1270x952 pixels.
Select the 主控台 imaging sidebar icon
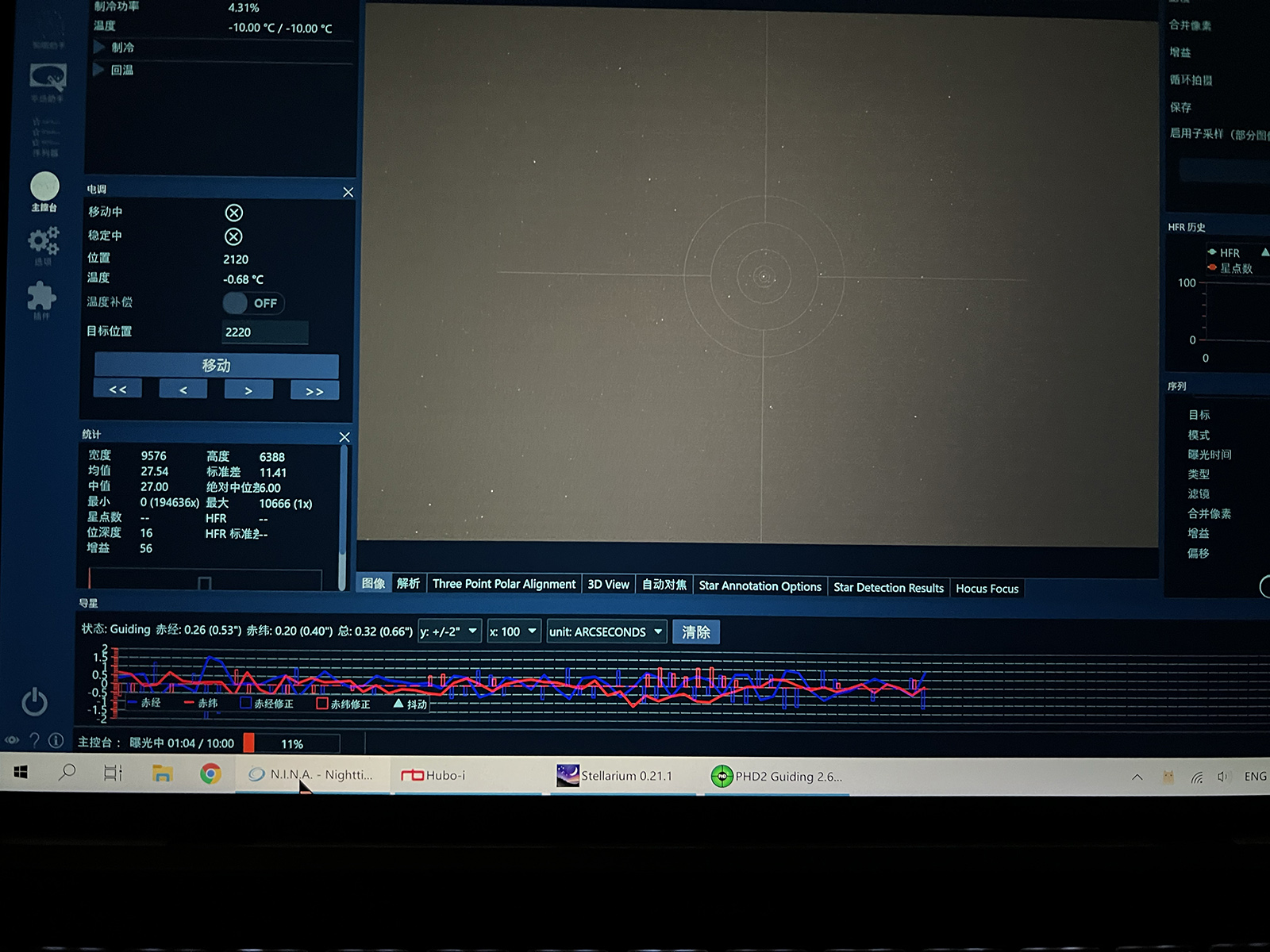44,192
